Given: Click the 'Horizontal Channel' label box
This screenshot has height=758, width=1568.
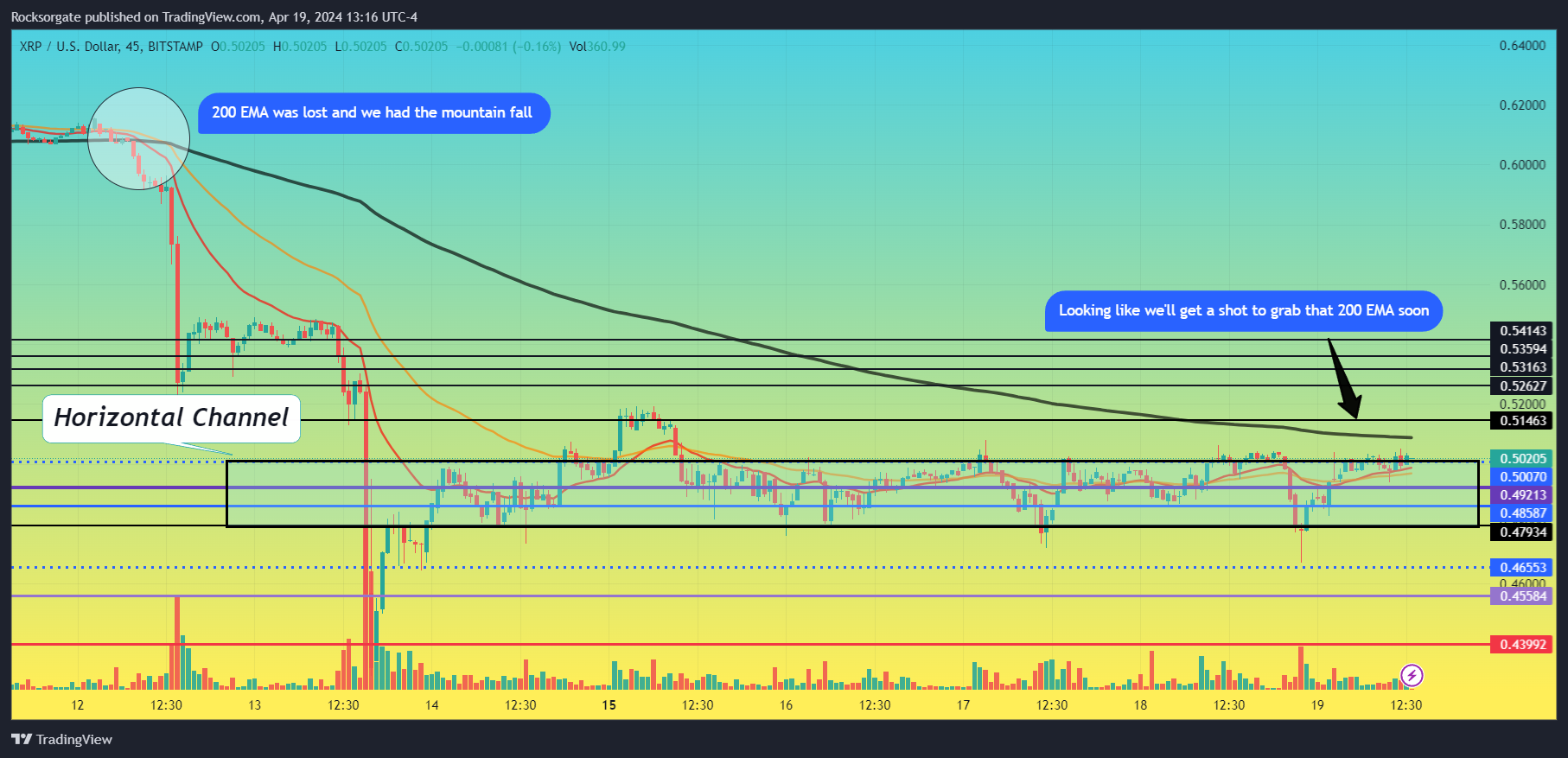Looking at the screenshot, I should click(171, 418).
